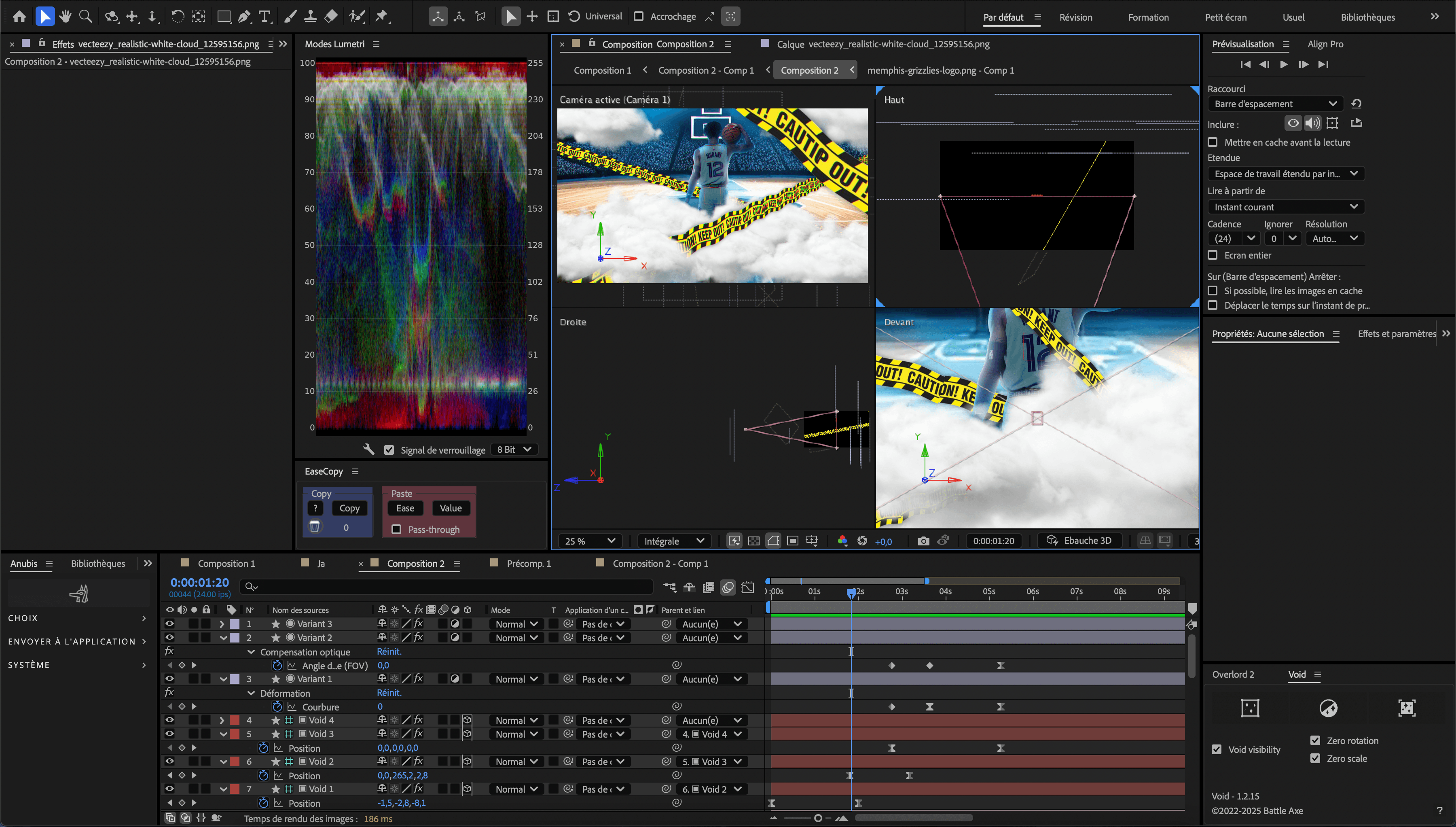Viewport: 1456px width, 827px height.
Task: Click the timeline zoom slider handle
Action: 817,818
